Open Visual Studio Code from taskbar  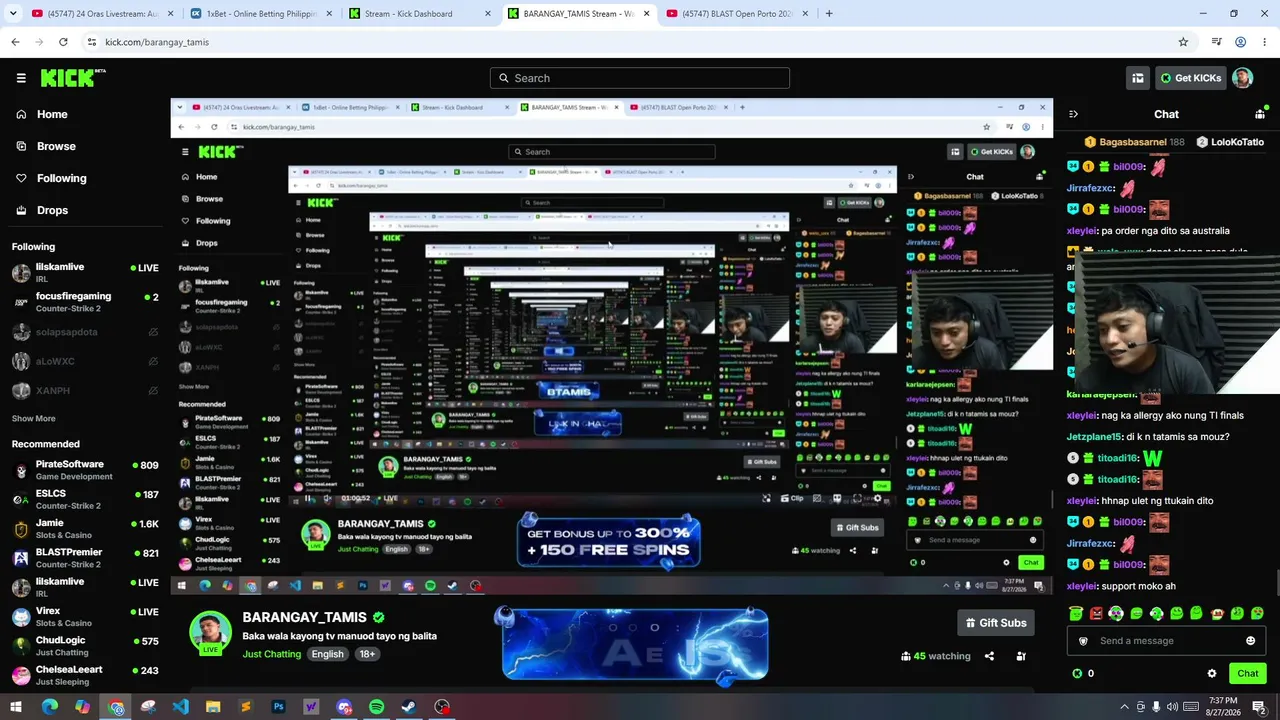pyautogui.click(x=180, y=707)
